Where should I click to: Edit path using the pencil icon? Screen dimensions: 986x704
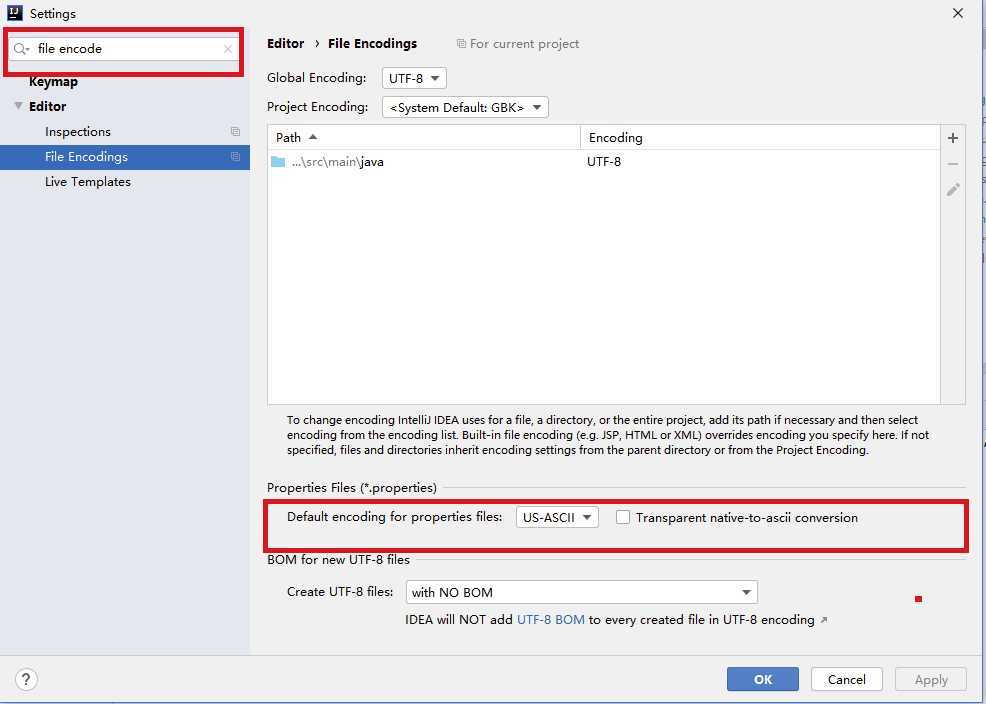click(x=953, y=190)
